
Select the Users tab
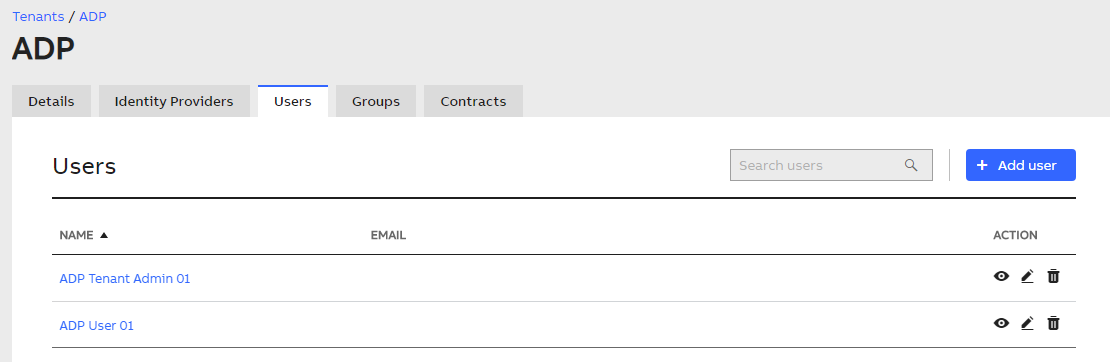pyautogui.click(x=293, y=101)
